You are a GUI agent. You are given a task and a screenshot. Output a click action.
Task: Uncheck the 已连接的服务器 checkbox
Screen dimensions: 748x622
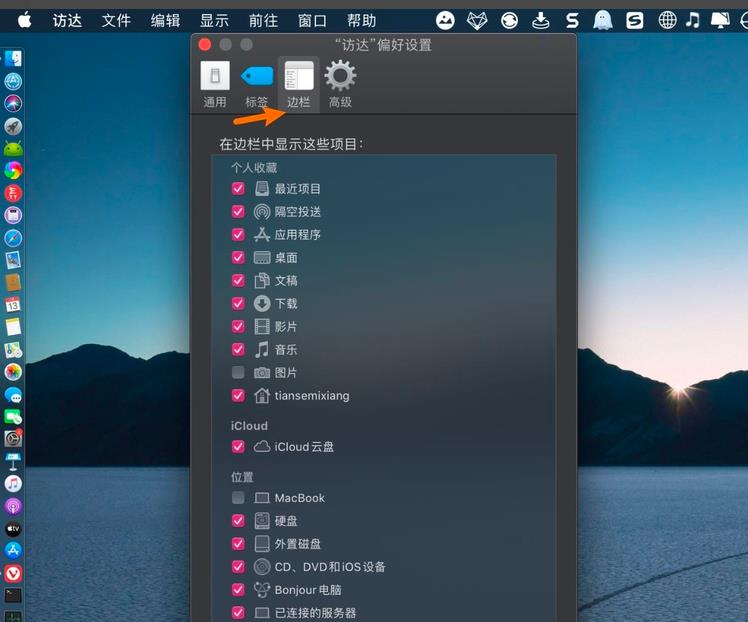pyautogui.click(x=238, y=612)
